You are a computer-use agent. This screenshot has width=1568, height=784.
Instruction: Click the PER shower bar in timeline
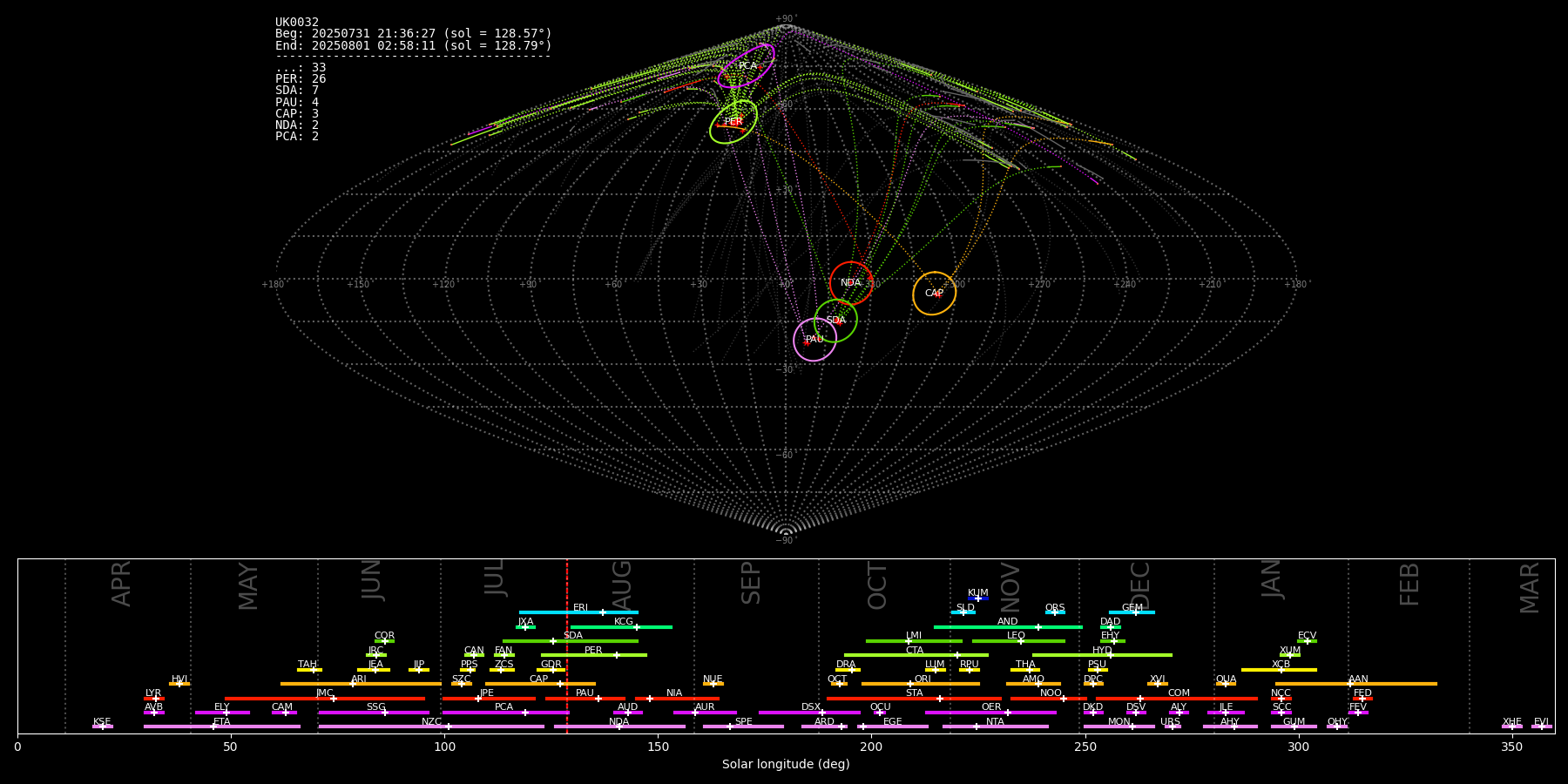(594, 655)
